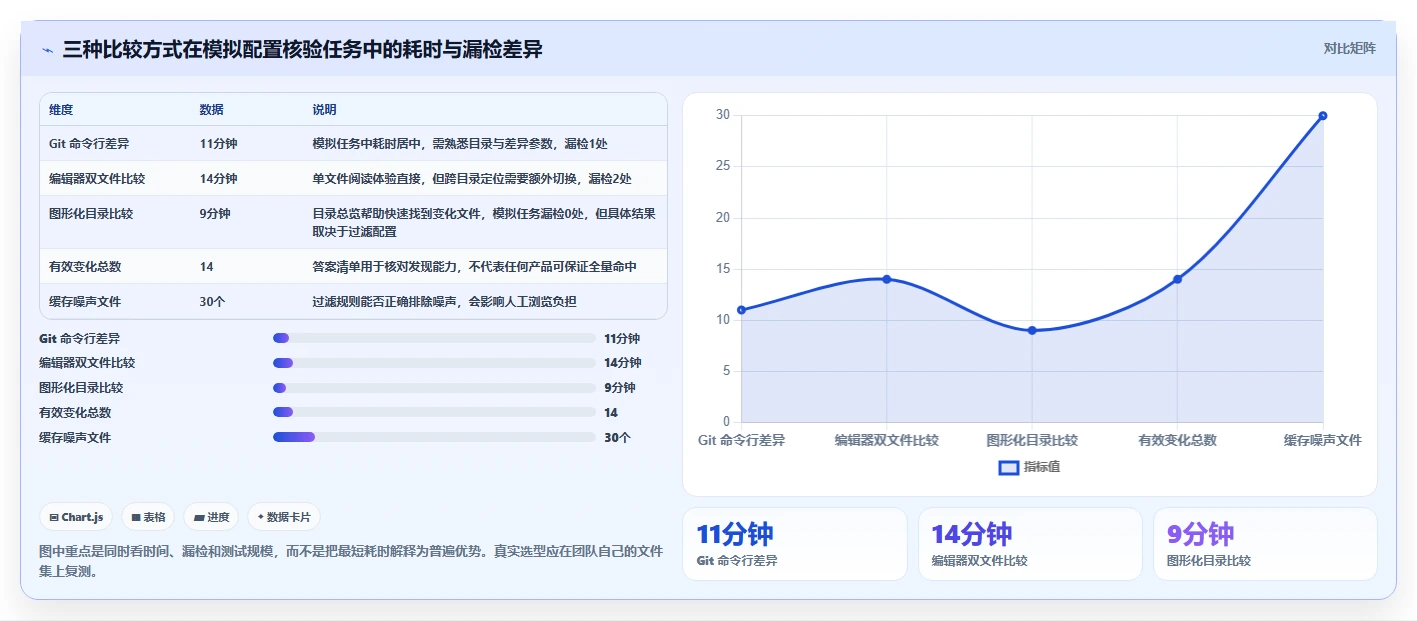Viewport: 1417px width, 621px height.
Task: Click the 维度 table column header
Action: pyautogui.click(x=61, y=110)
